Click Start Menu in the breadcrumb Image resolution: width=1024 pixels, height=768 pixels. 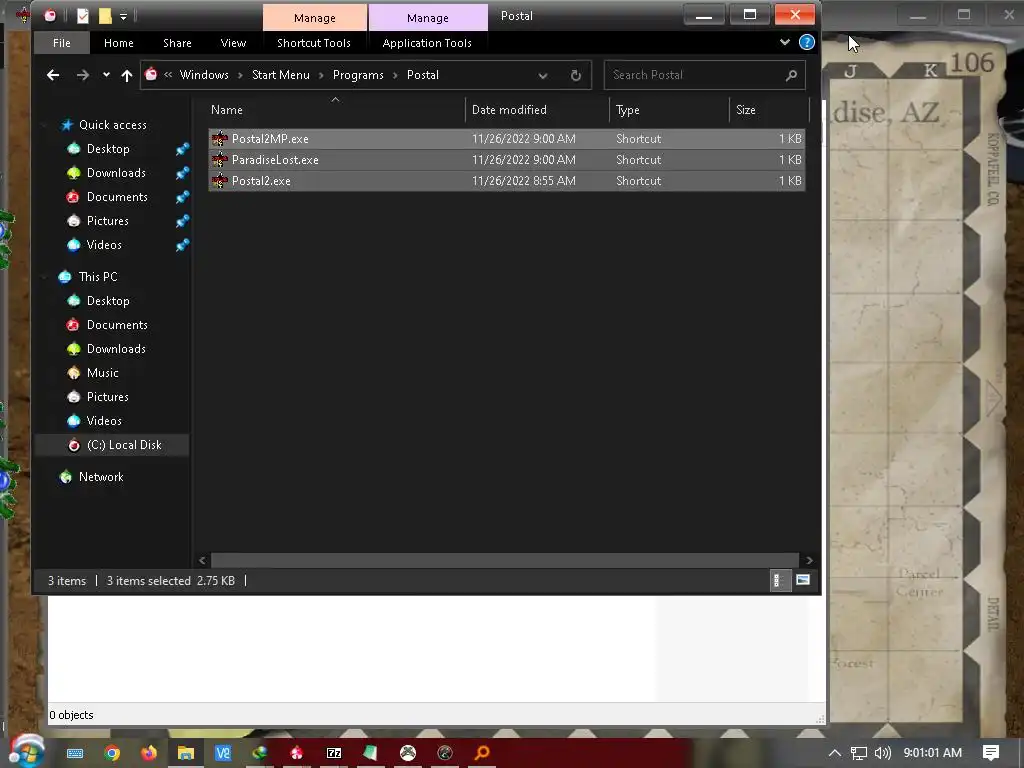coord(281,75)
